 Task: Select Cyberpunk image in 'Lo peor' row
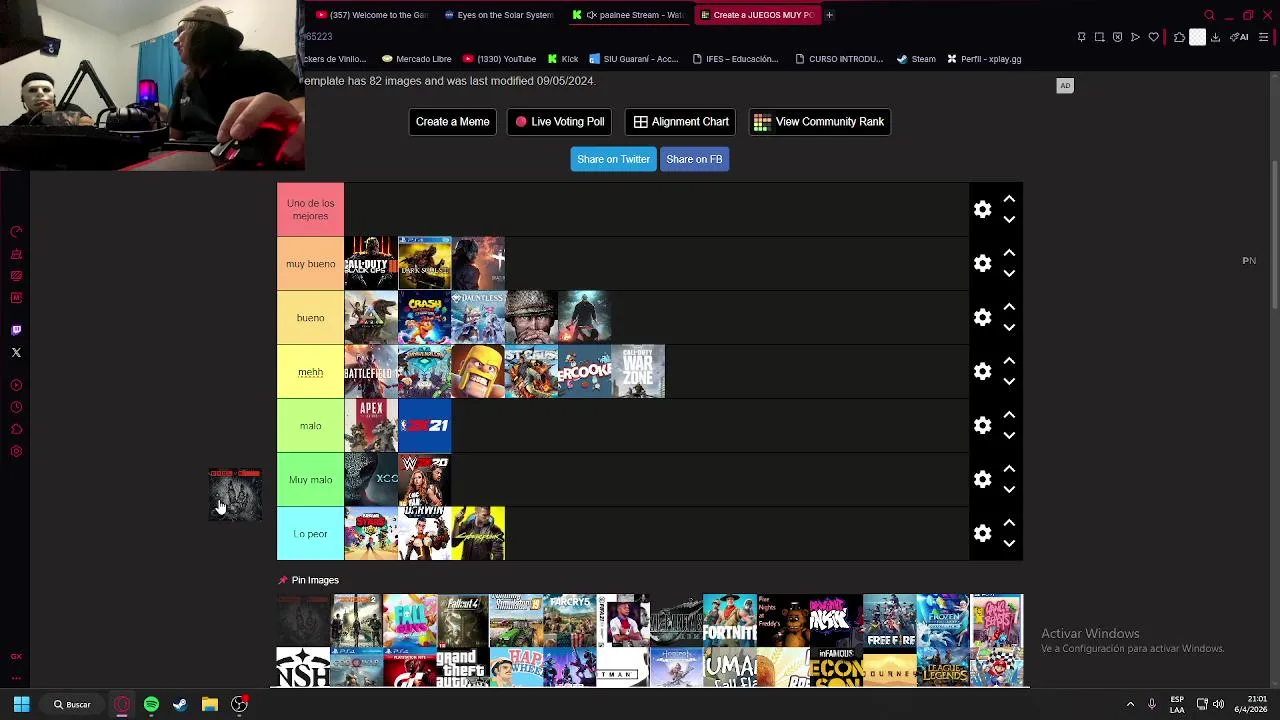pos(478,533)
